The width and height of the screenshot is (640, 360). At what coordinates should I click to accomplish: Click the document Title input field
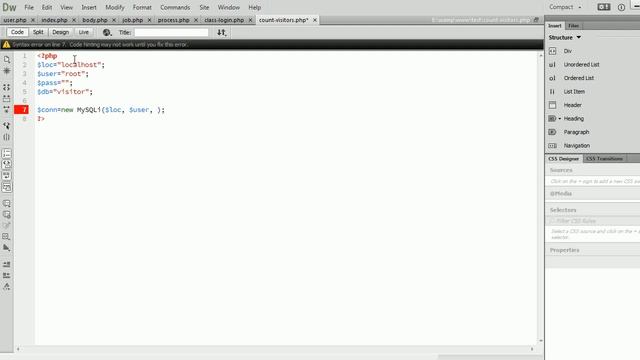171,32
